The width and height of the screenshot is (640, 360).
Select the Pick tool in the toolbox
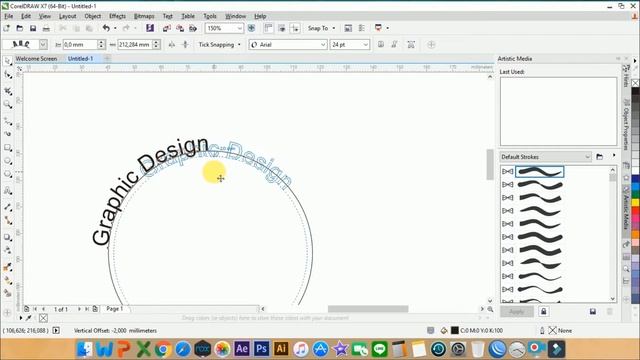pos(7,61)
